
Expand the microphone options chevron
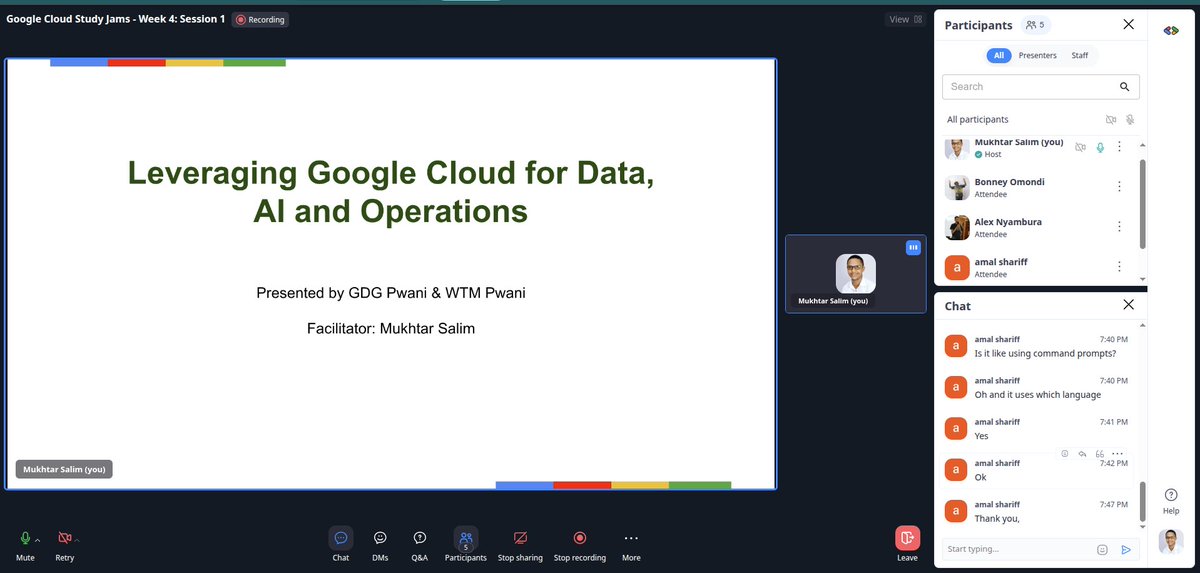pos(37,541)
